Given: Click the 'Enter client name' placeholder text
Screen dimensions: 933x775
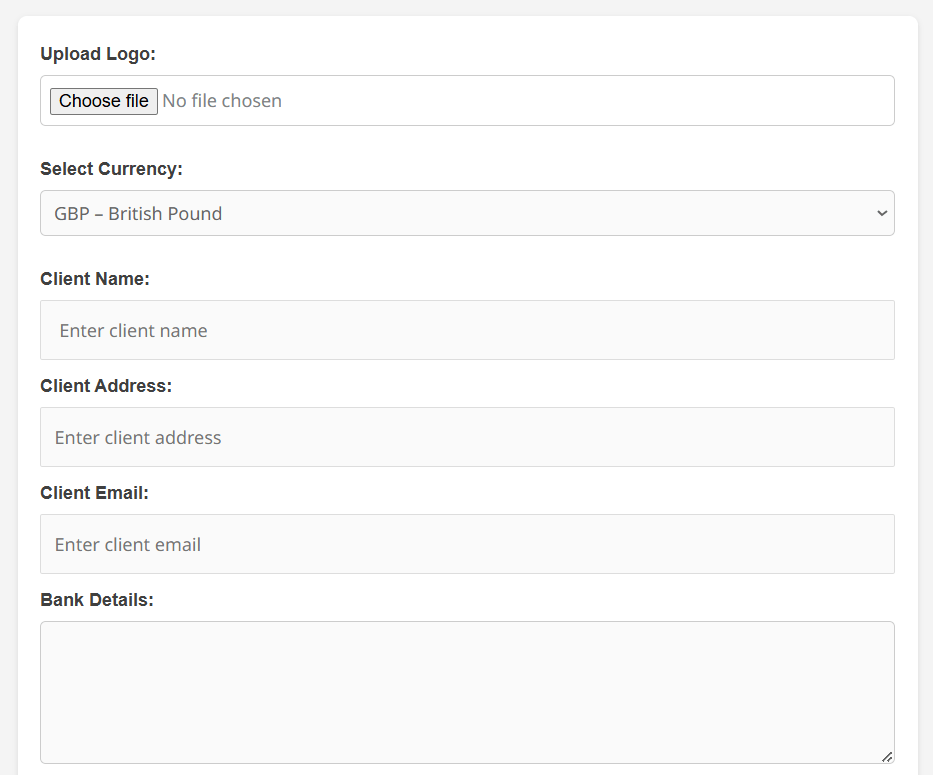Looking at the screenshot, I should pos(133,330).
